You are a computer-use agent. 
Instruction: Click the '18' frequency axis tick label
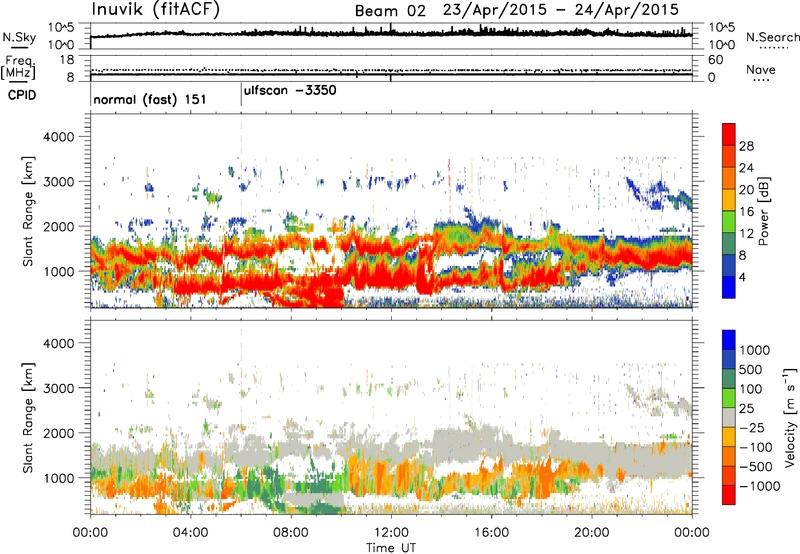tap(66, 60)
